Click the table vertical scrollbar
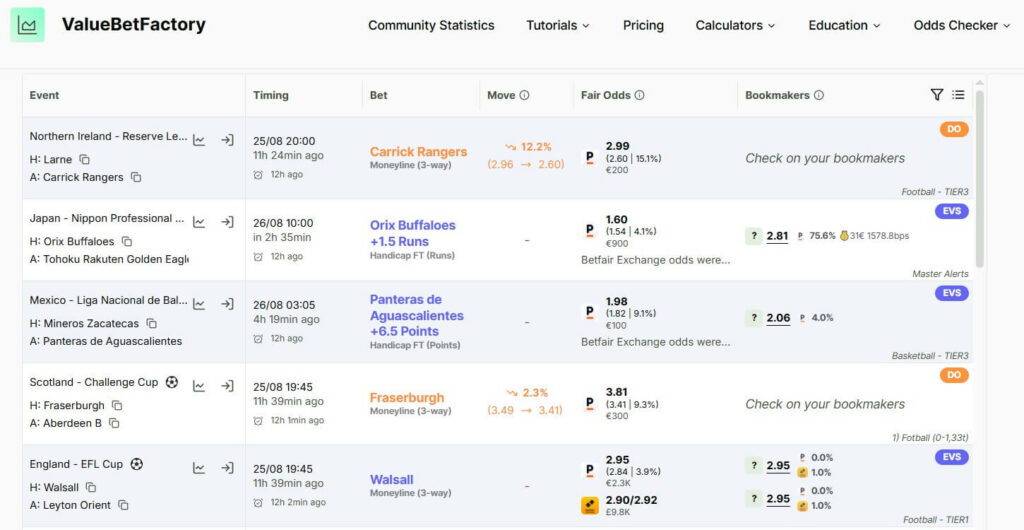The height and width of the screenshot is (530, 1024). 979,179
